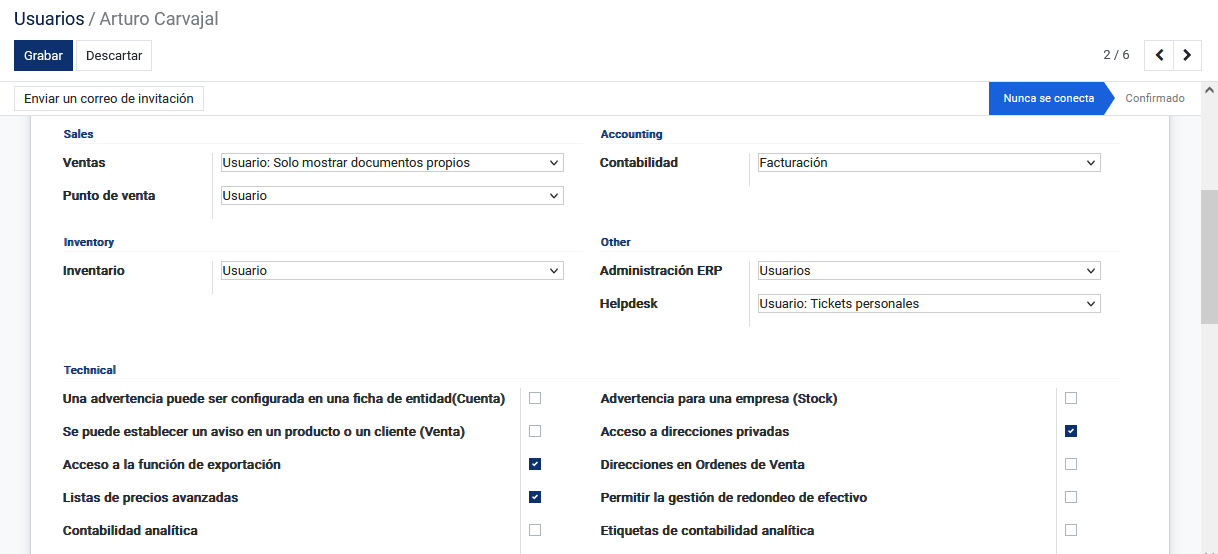Click the Inventory section heading

(x=89, y=242)
